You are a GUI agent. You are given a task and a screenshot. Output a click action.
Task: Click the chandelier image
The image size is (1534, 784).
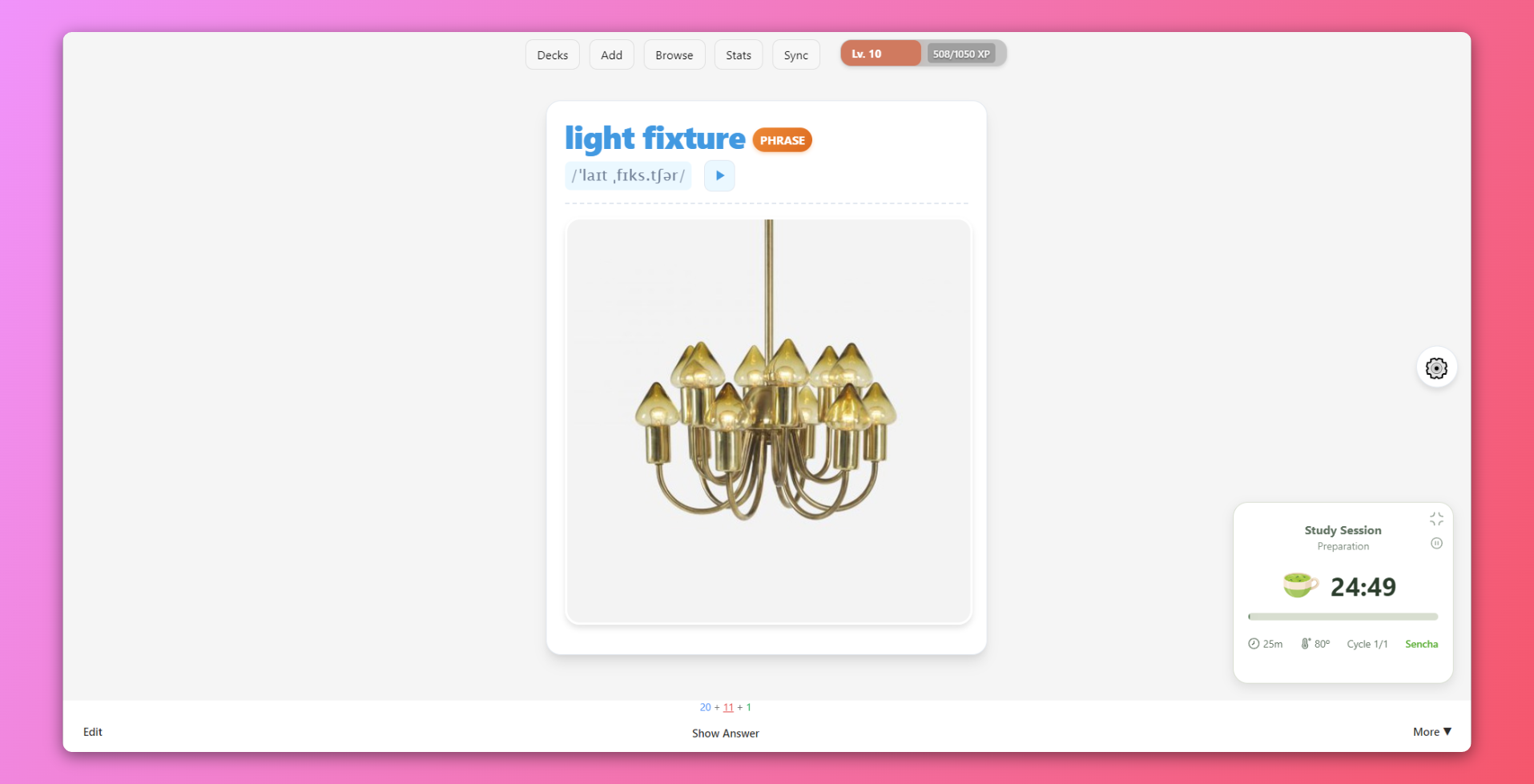click(x=768, y=421)
